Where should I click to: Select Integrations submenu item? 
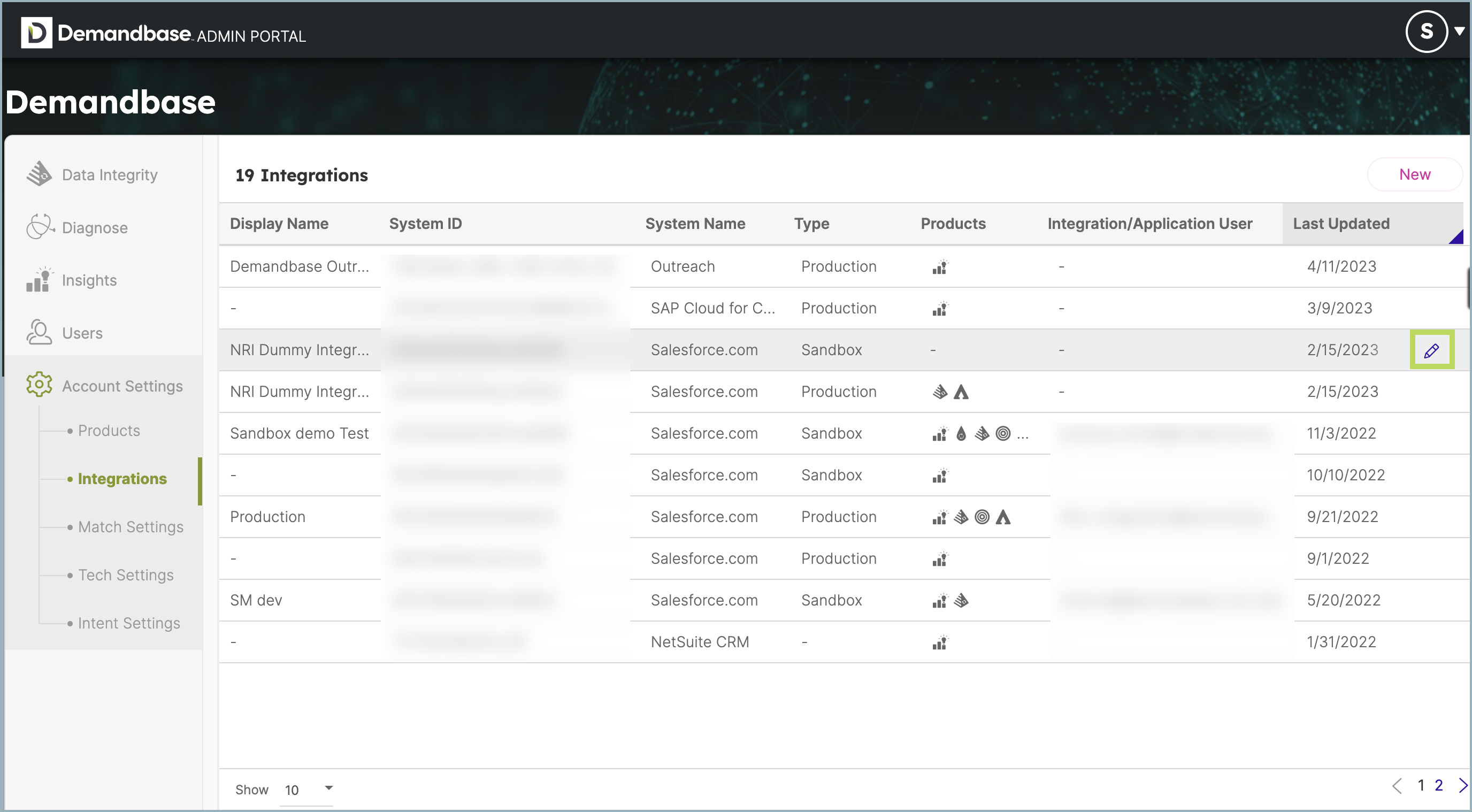122,479
